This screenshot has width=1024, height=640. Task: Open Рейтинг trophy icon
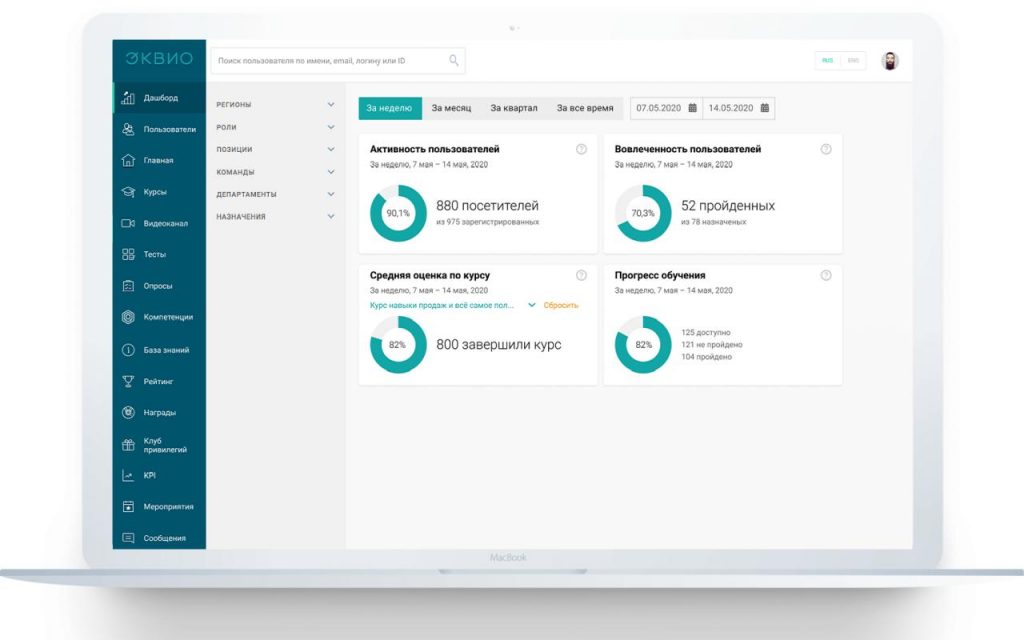(128, 381)
